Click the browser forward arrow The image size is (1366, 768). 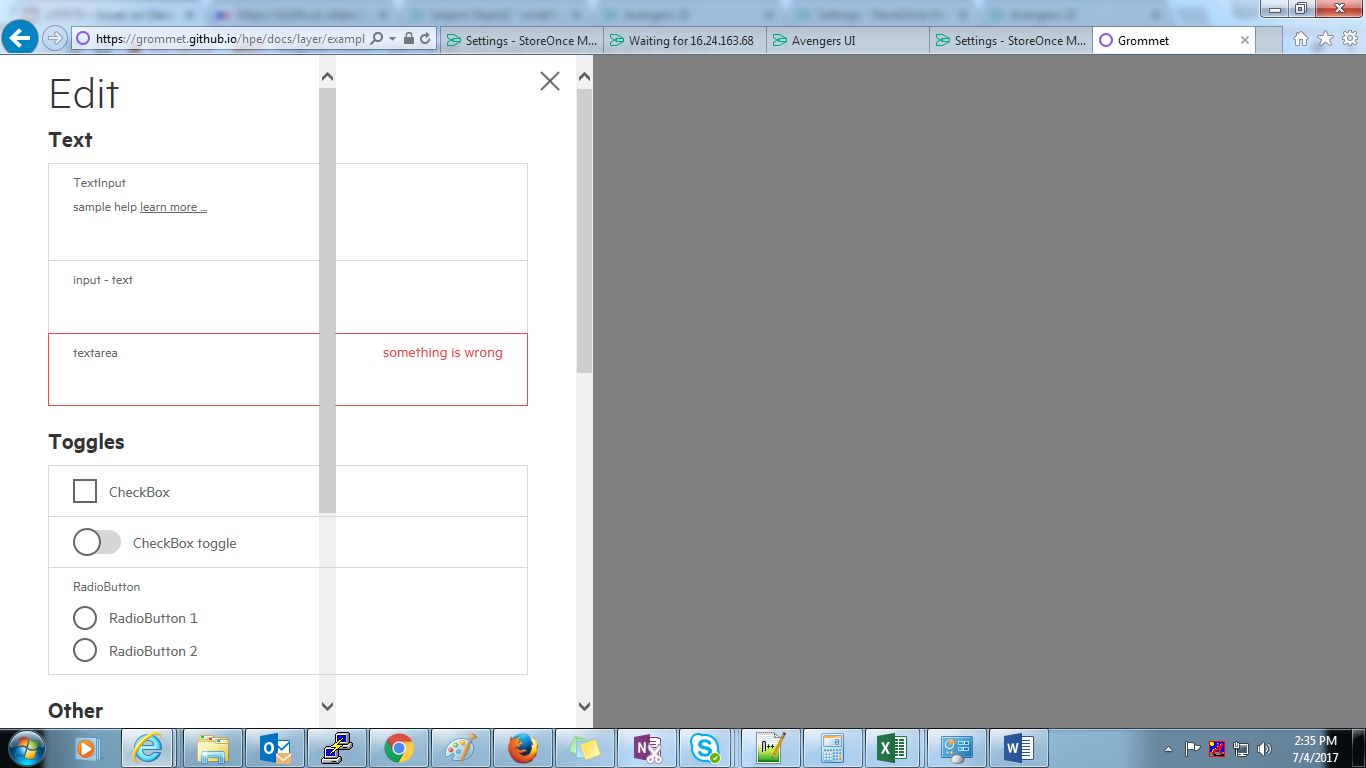click(54, 38)
